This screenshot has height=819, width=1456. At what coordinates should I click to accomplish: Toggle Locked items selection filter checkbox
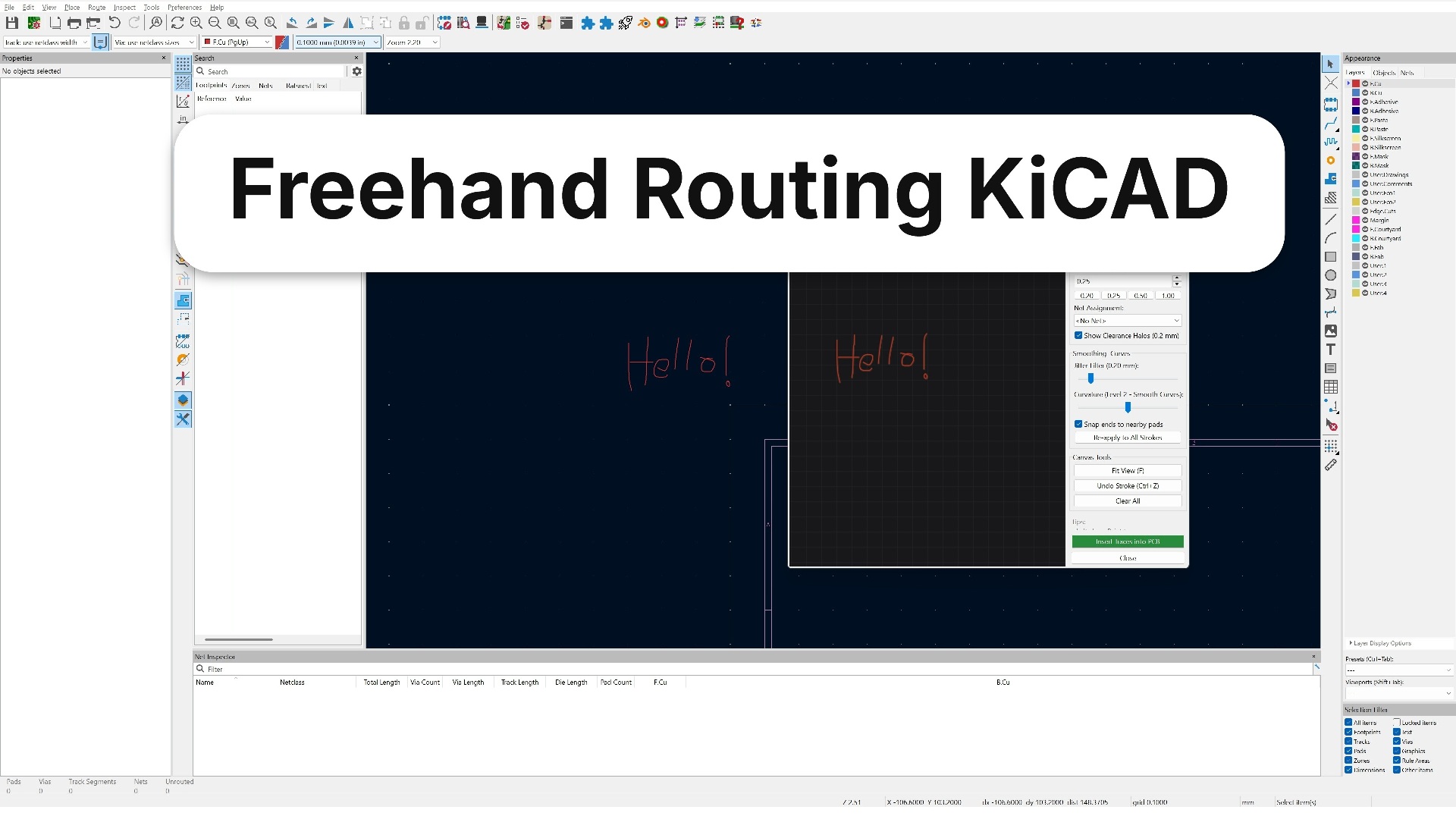click(x=1397, y=723)
